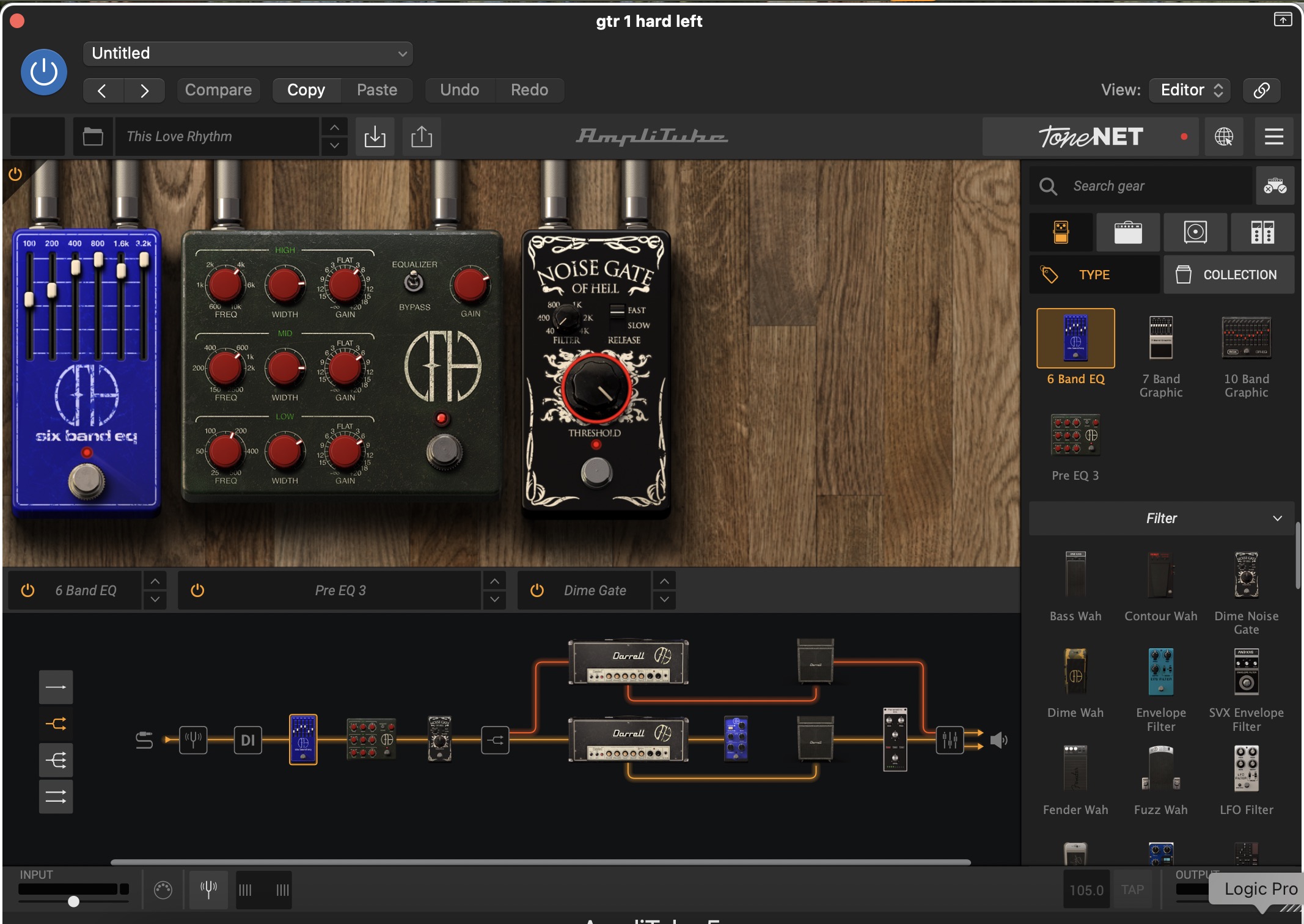1304x924 pixels.
Task: Collapse the Filter section
Action: point(1162,518)
